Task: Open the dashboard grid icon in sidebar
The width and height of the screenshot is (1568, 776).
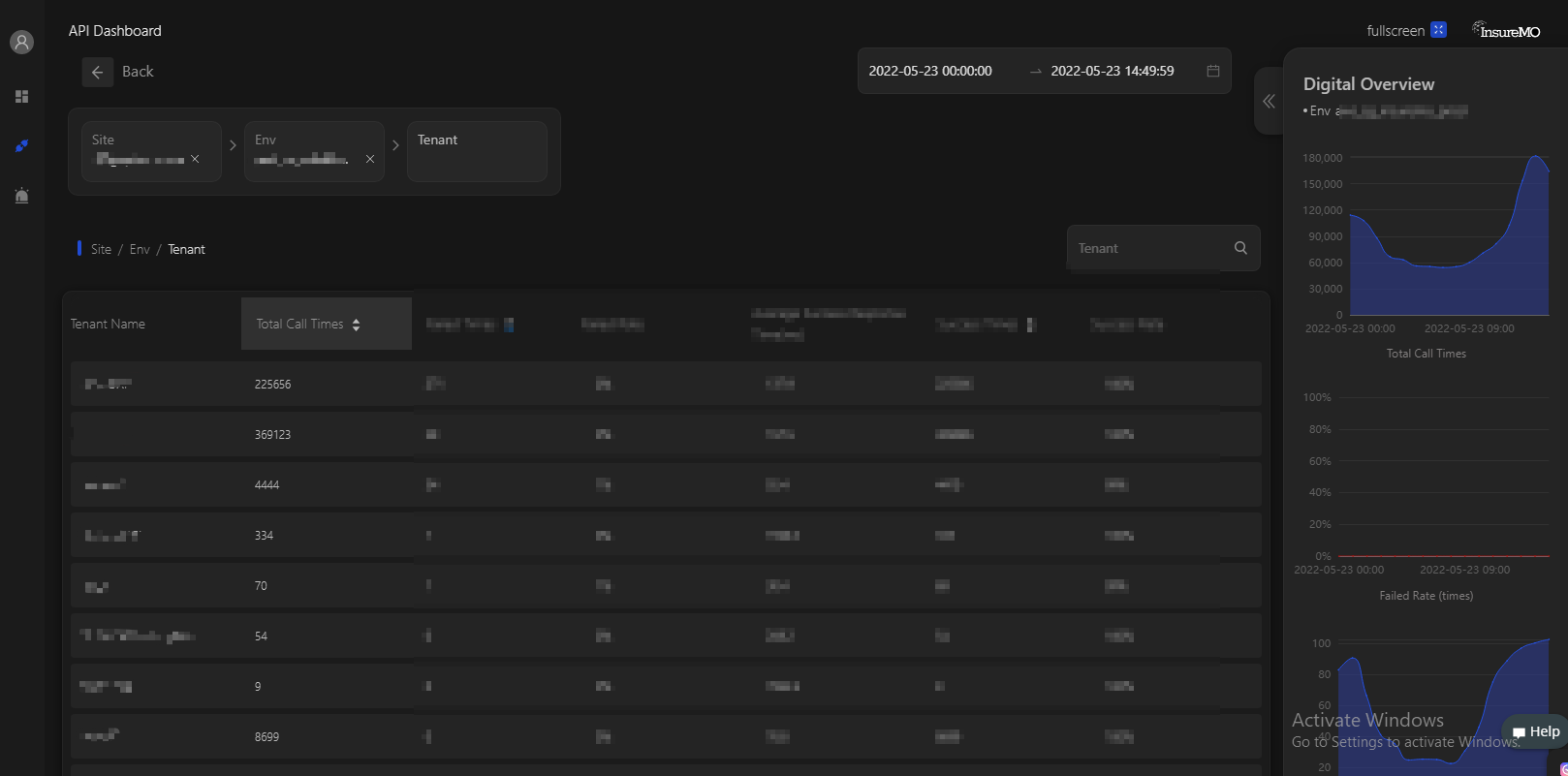Action: pyautogui.click(x=21, y=96)
